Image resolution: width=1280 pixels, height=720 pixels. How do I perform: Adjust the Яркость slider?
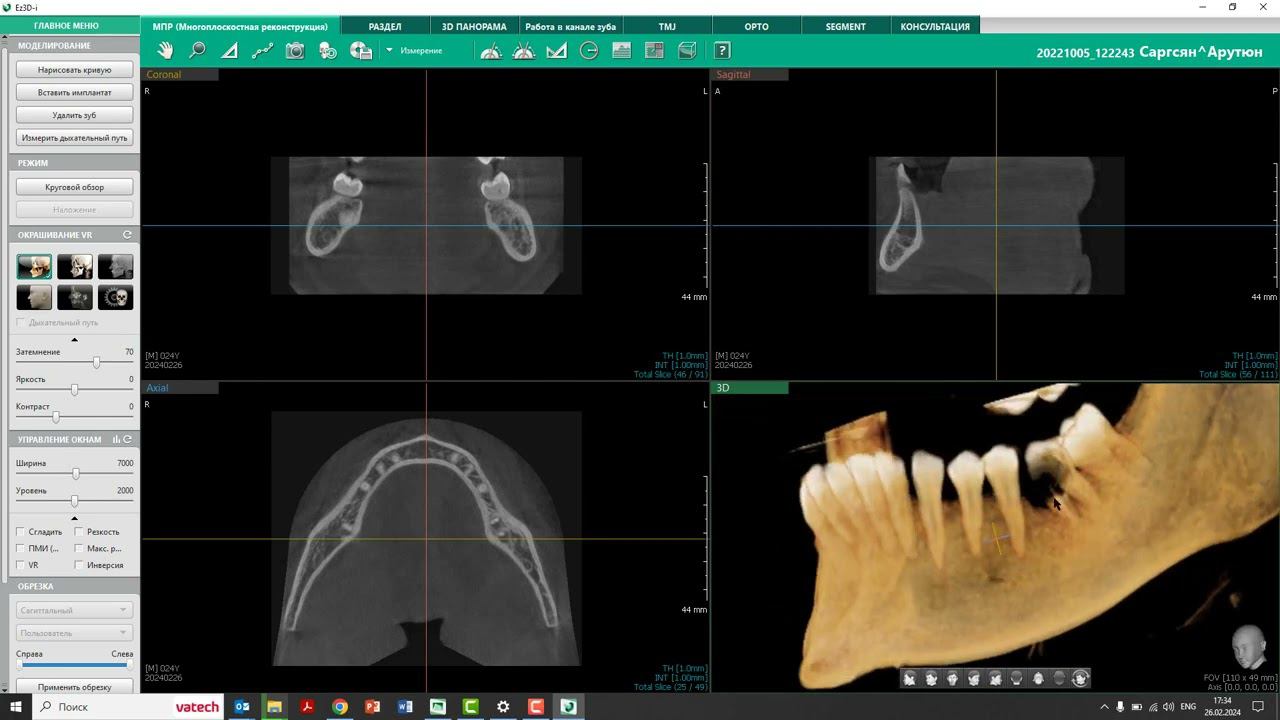pyautogui.click(x=74, y=390)
